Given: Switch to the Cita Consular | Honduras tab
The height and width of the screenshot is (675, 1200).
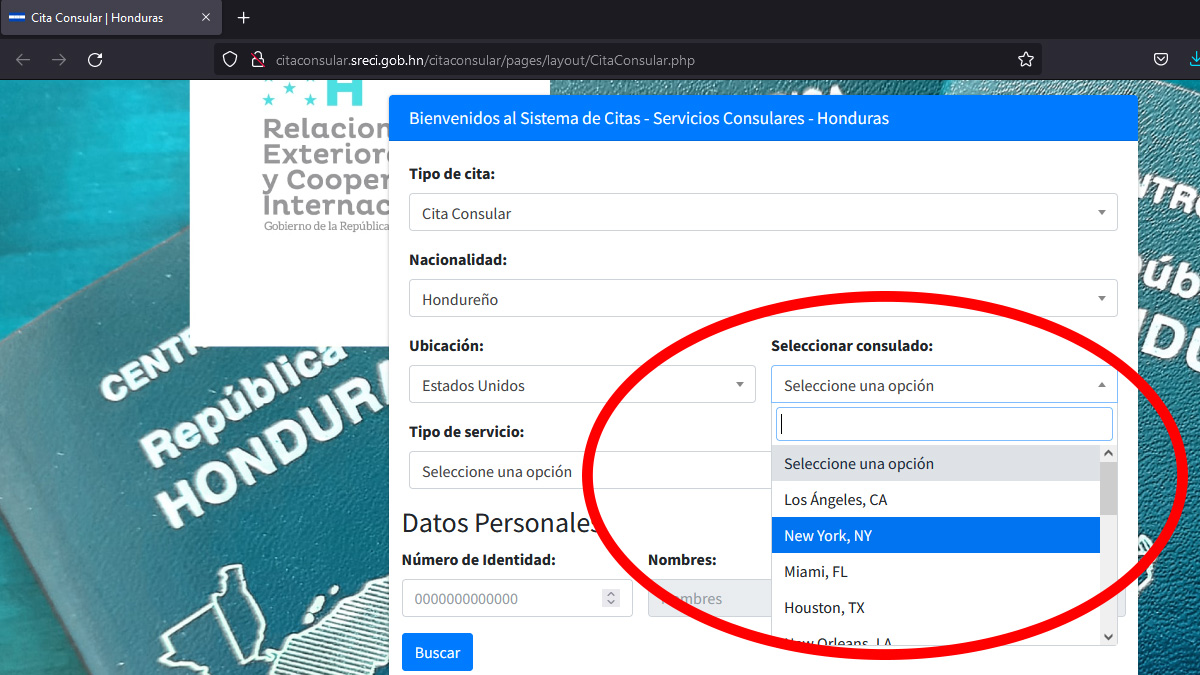Looking at the screenshot, I should [x=100, y=17].
